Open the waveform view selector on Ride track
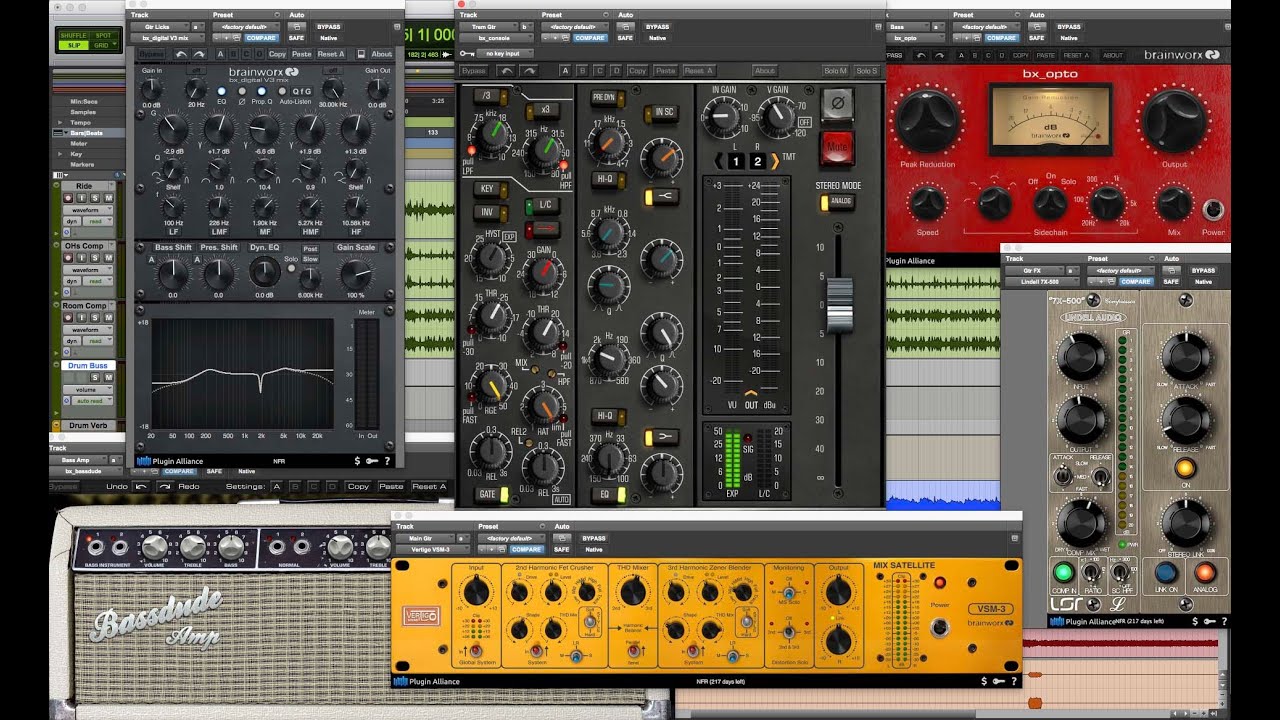The image size is (1280, 720). click(86, 211)
